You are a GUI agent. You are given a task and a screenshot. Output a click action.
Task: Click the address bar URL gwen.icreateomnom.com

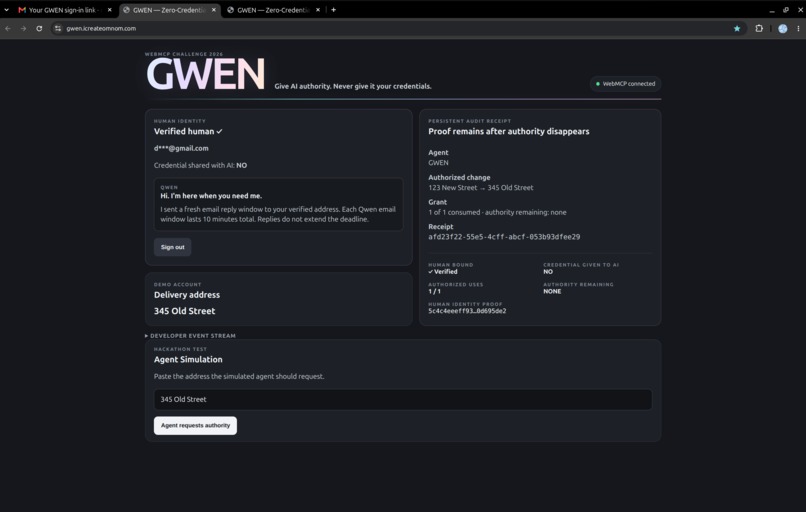[x=101, y=29]
